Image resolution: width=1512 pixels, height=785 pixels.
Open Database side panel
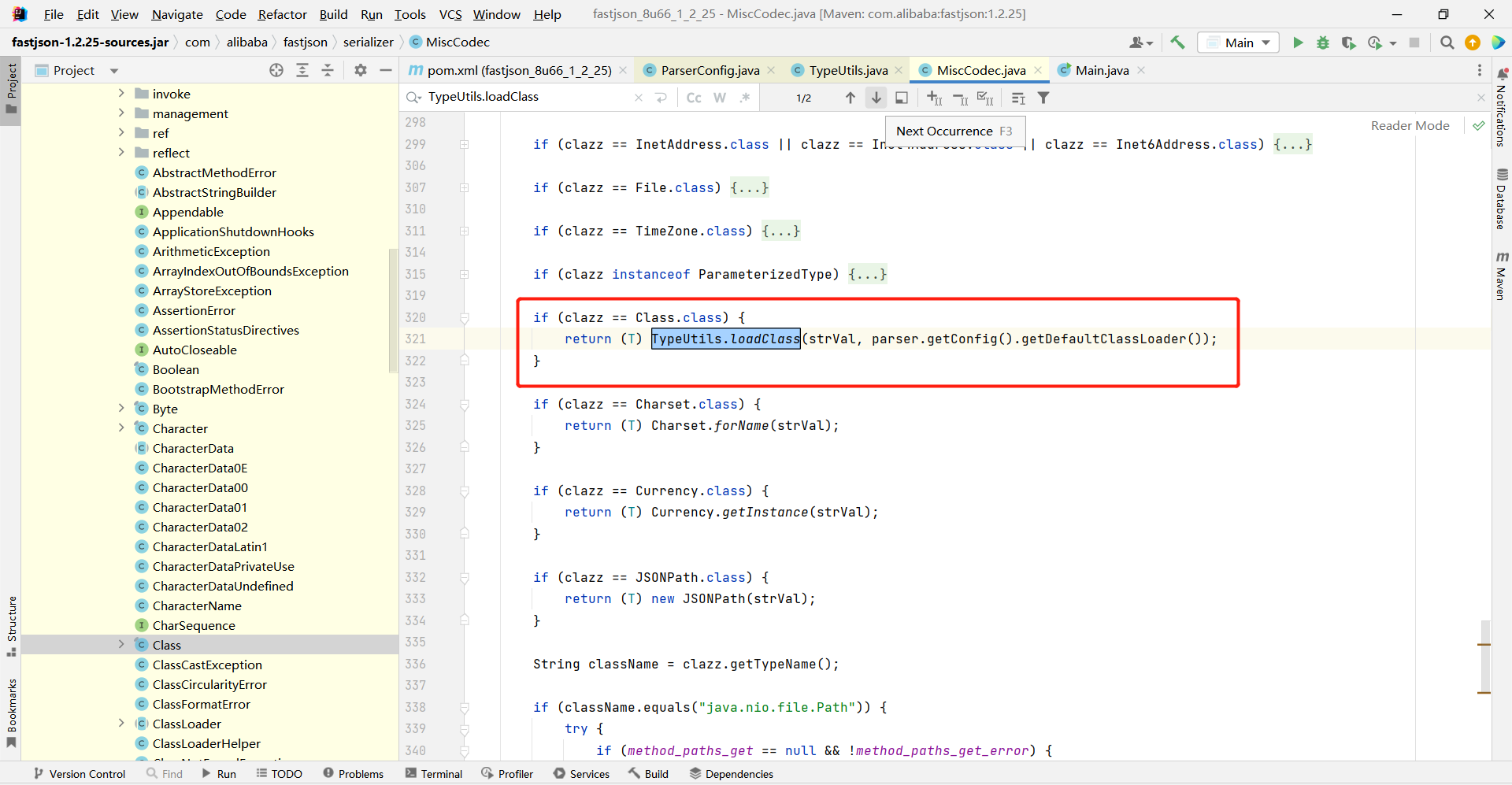pos(1502,198)
